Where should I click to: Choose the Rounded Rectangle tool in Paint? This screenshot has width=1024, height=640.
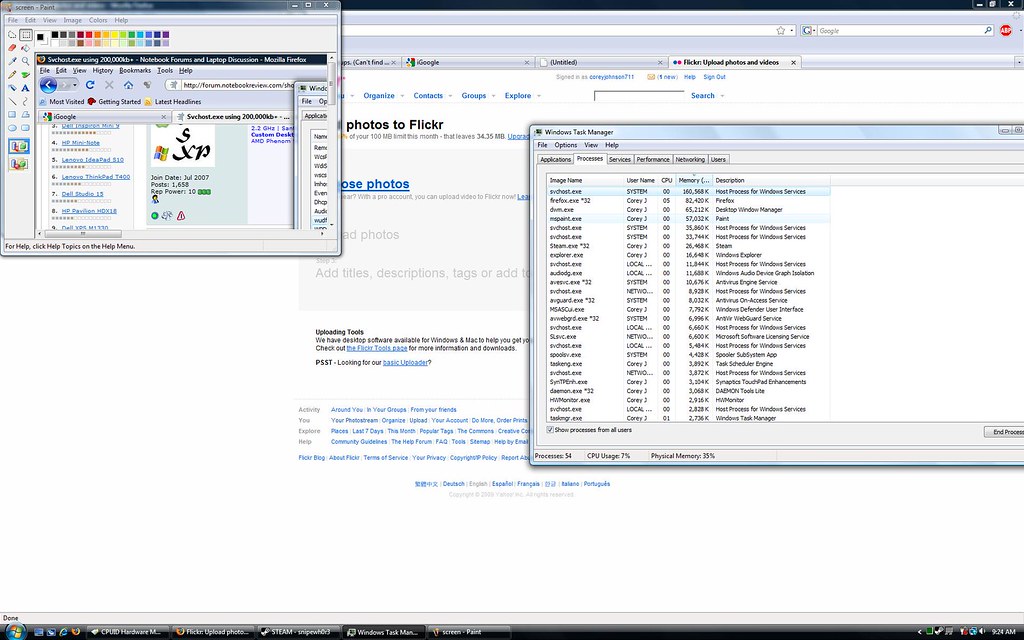point(25,128)
